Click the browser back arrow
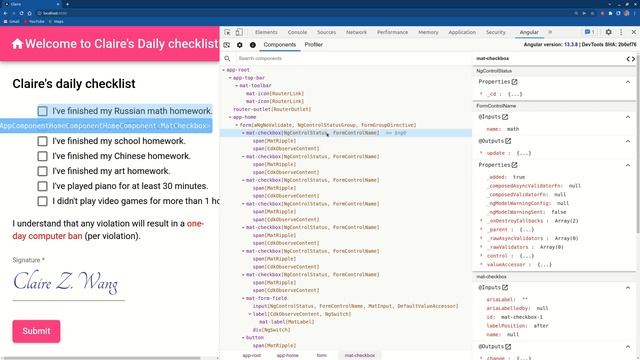Image resolution: width=640 pixels, height=360 pixels. click(x=5, y=13)
